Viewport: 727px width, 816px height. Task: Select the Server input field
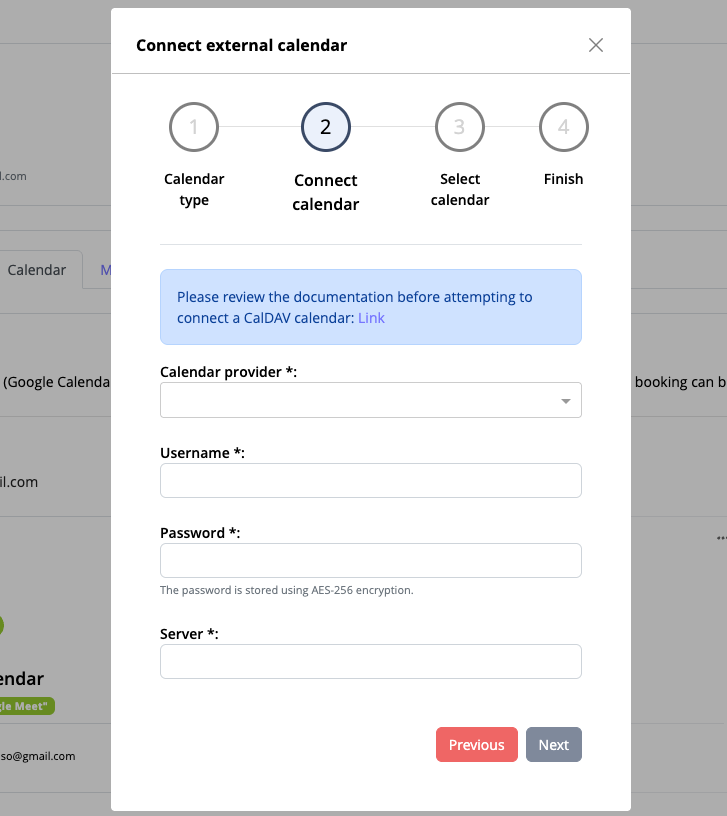370,661
